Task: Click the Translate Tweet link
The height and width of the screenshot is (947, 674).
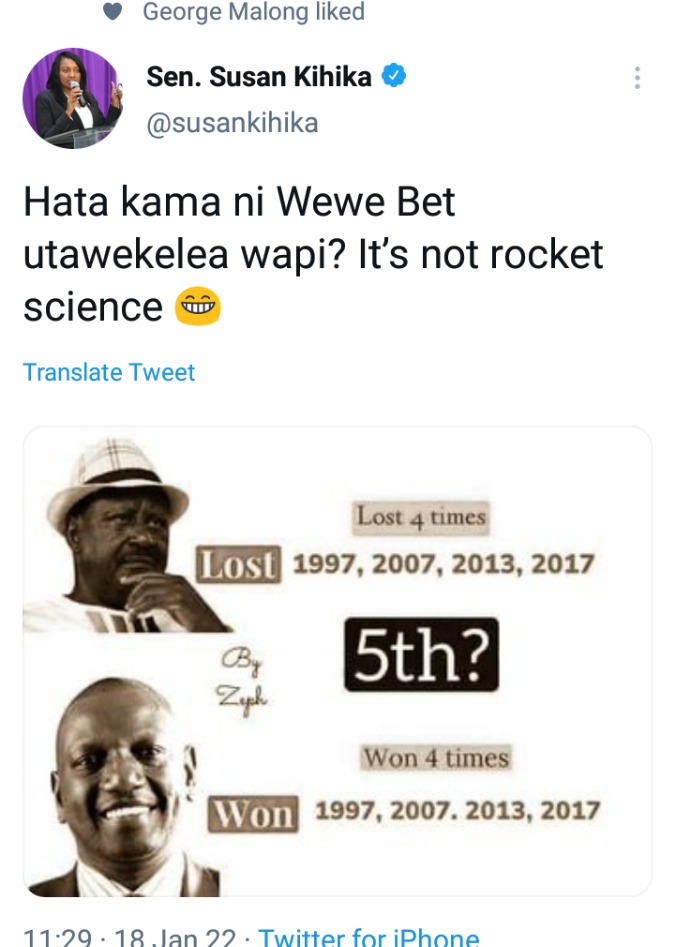Action: point(109,372)
